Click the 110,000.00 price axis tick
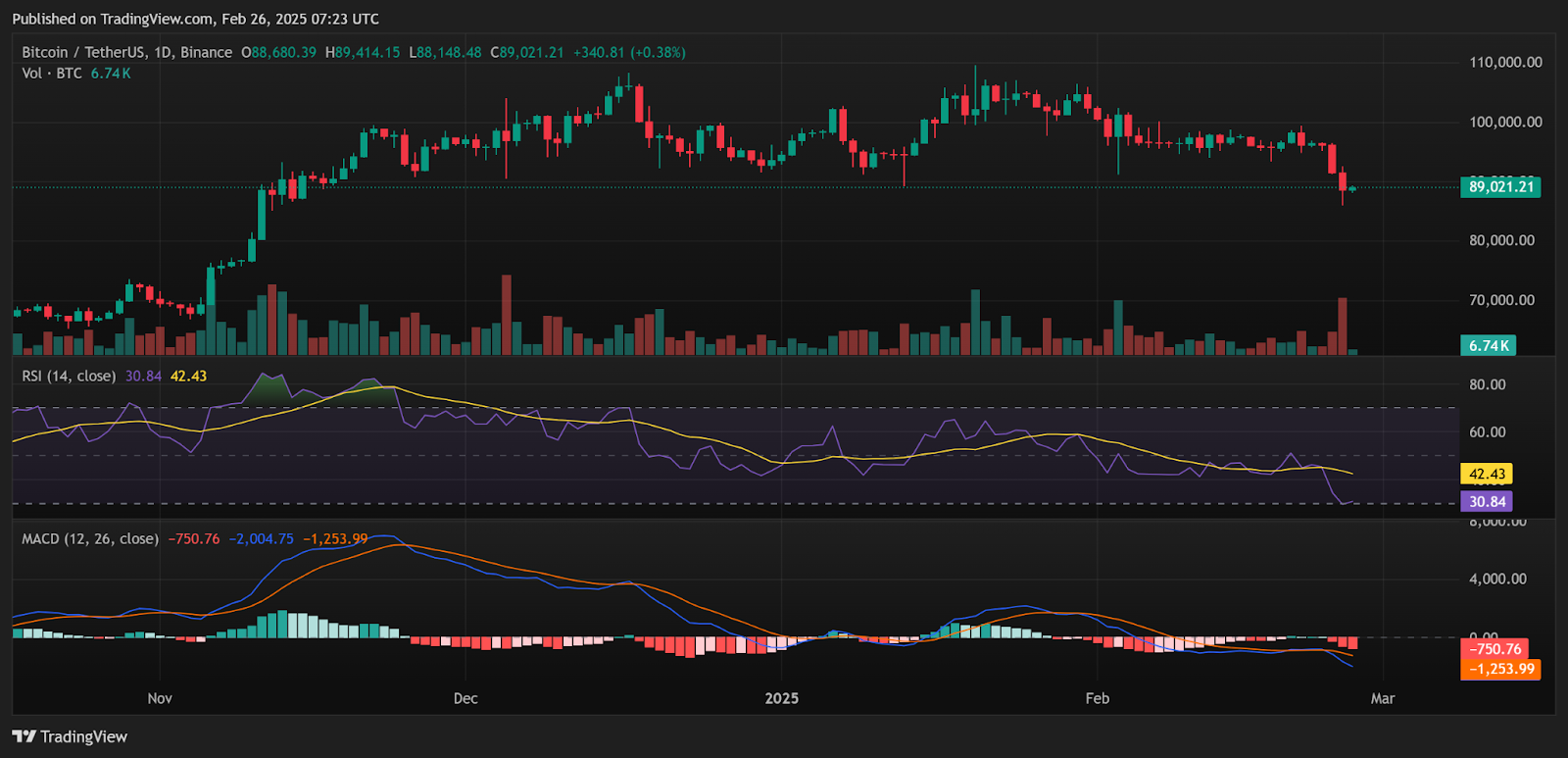Viewport: 1568px width, 758px height. point(1505,62)
